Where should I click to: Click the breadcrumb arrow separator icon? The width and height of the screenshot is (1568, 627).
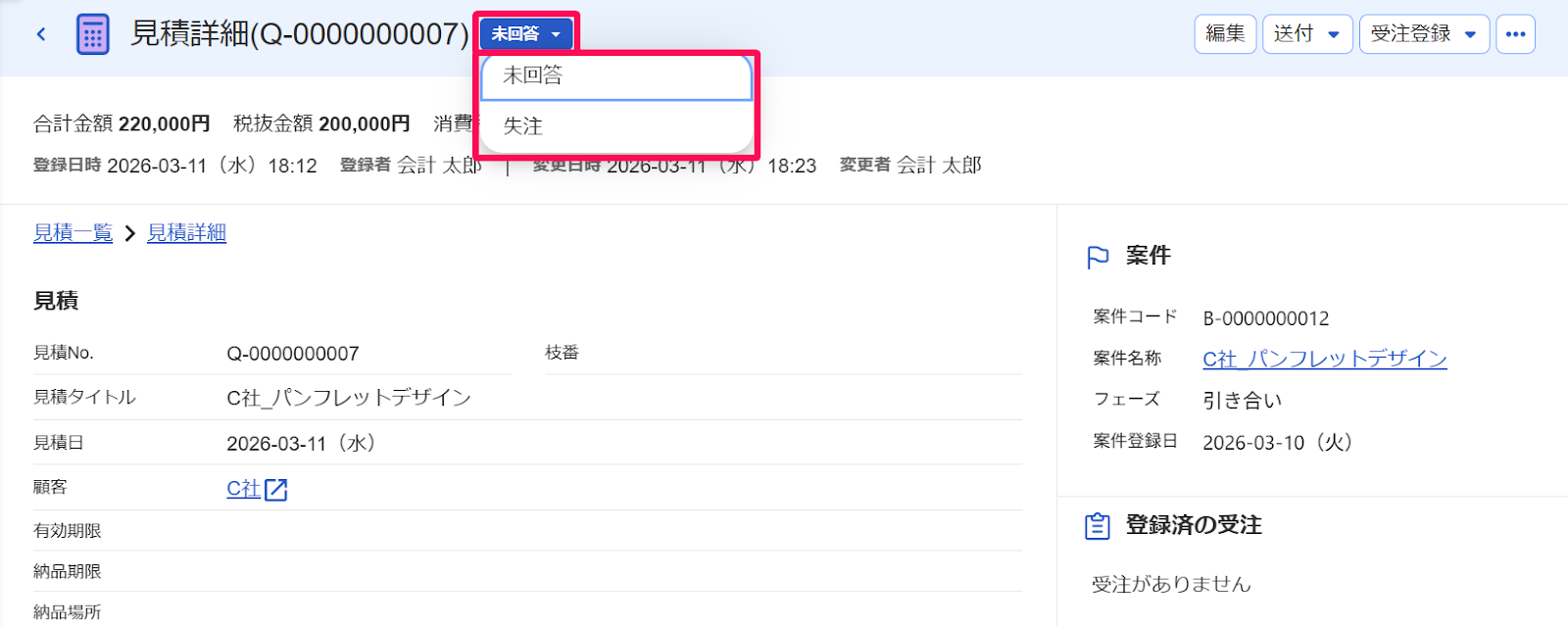129,233
